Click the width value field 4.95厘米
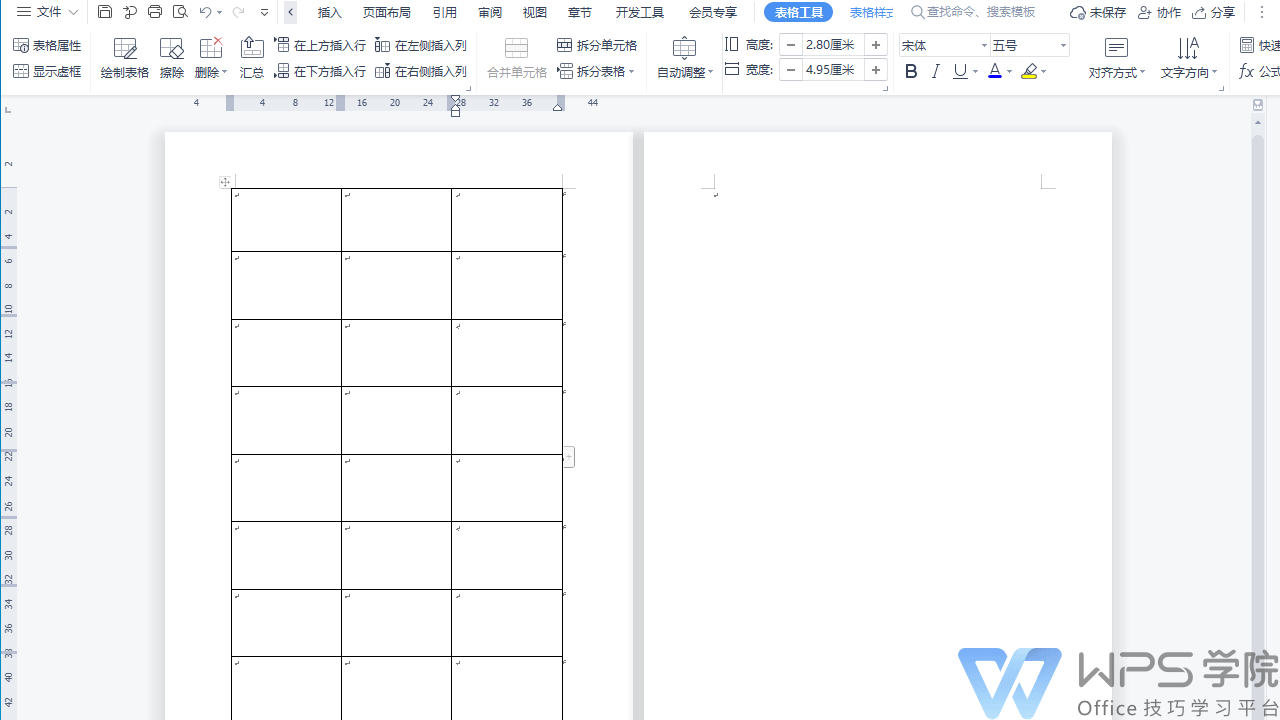Screen dimensions: 1280x720 coord(832,70)
